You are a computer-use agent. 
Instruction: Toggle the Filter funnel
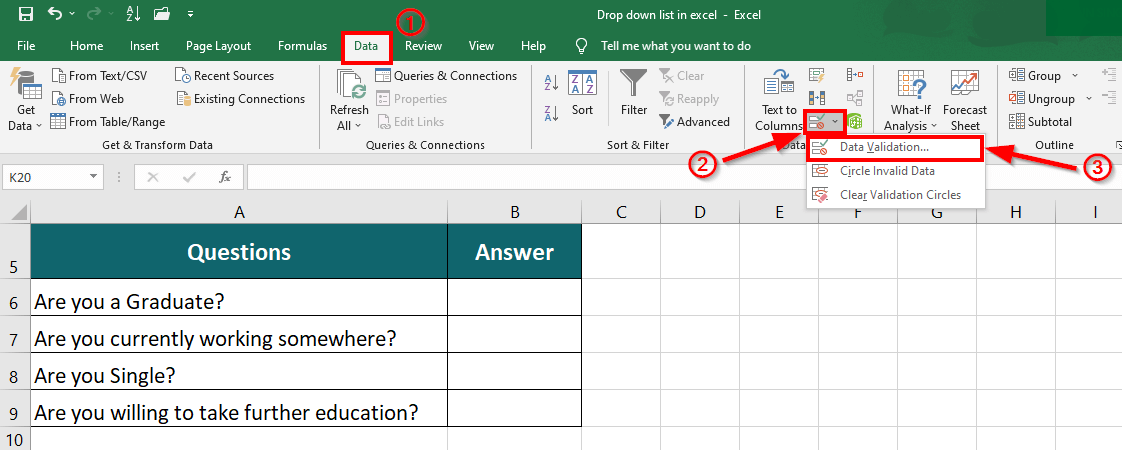634,93
